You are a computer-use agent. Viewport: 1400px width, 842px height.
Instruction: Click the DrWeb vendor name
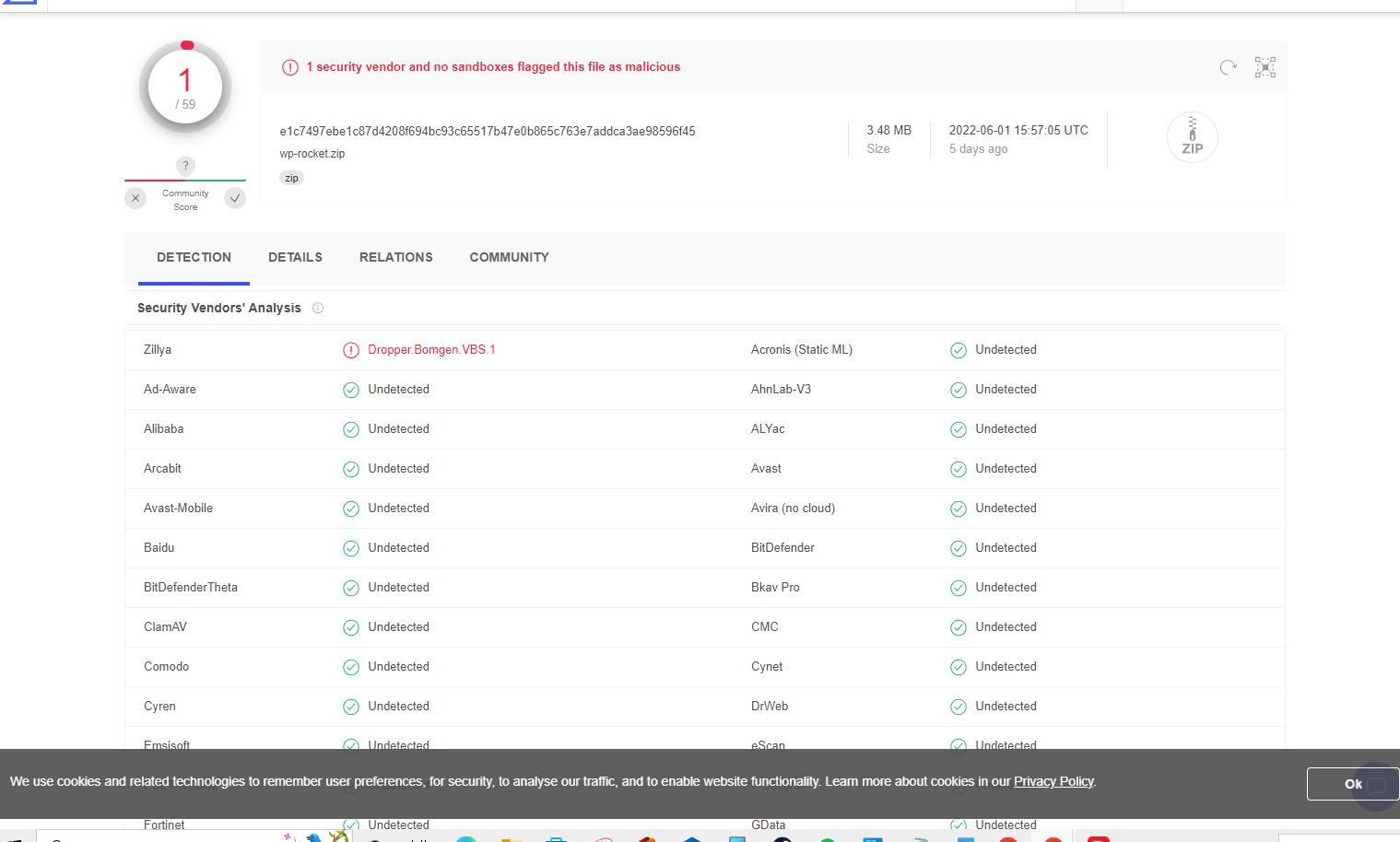(770, 707)
